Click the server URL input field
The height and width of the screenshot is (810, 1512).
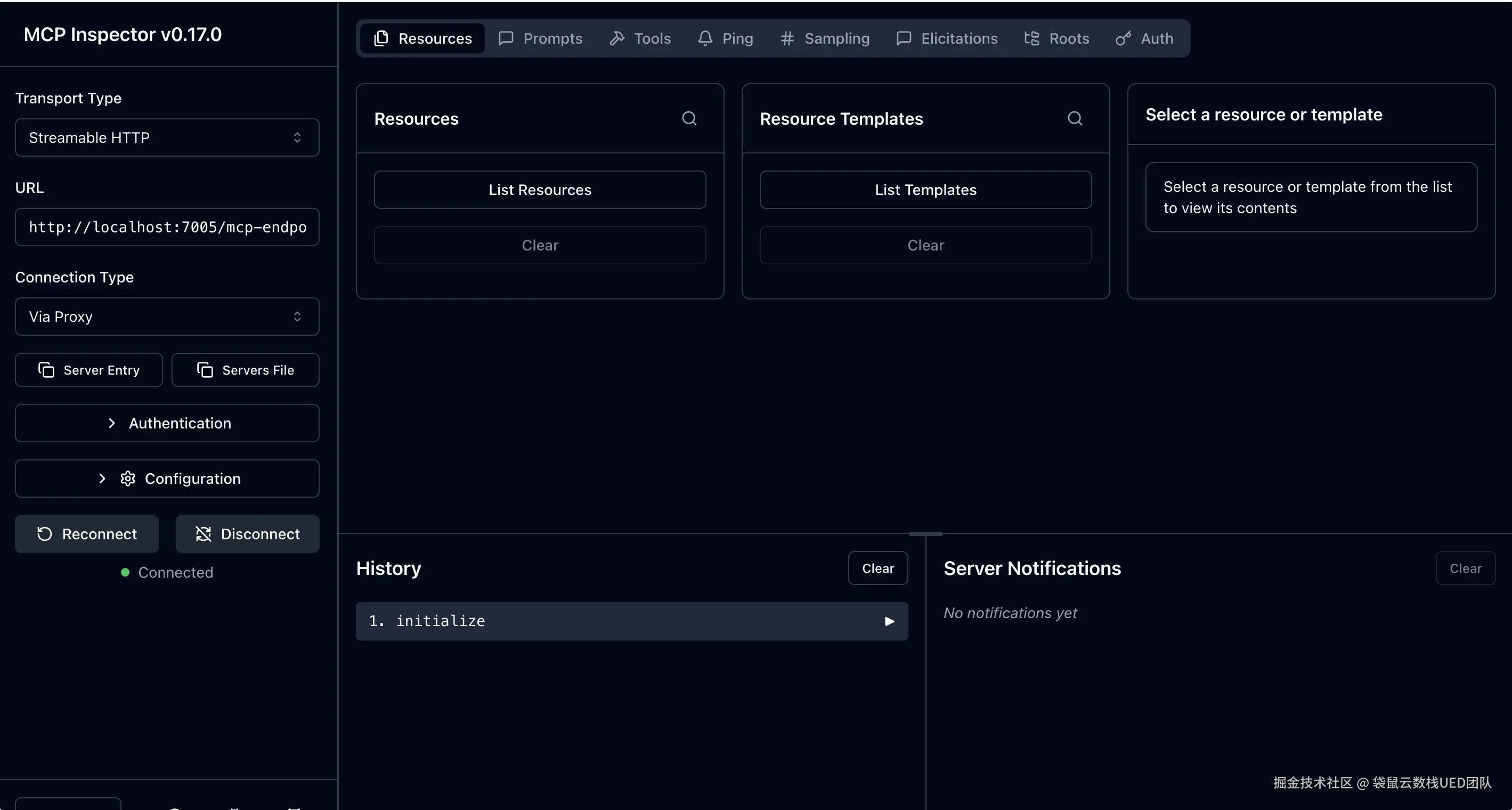pos(167,227)
